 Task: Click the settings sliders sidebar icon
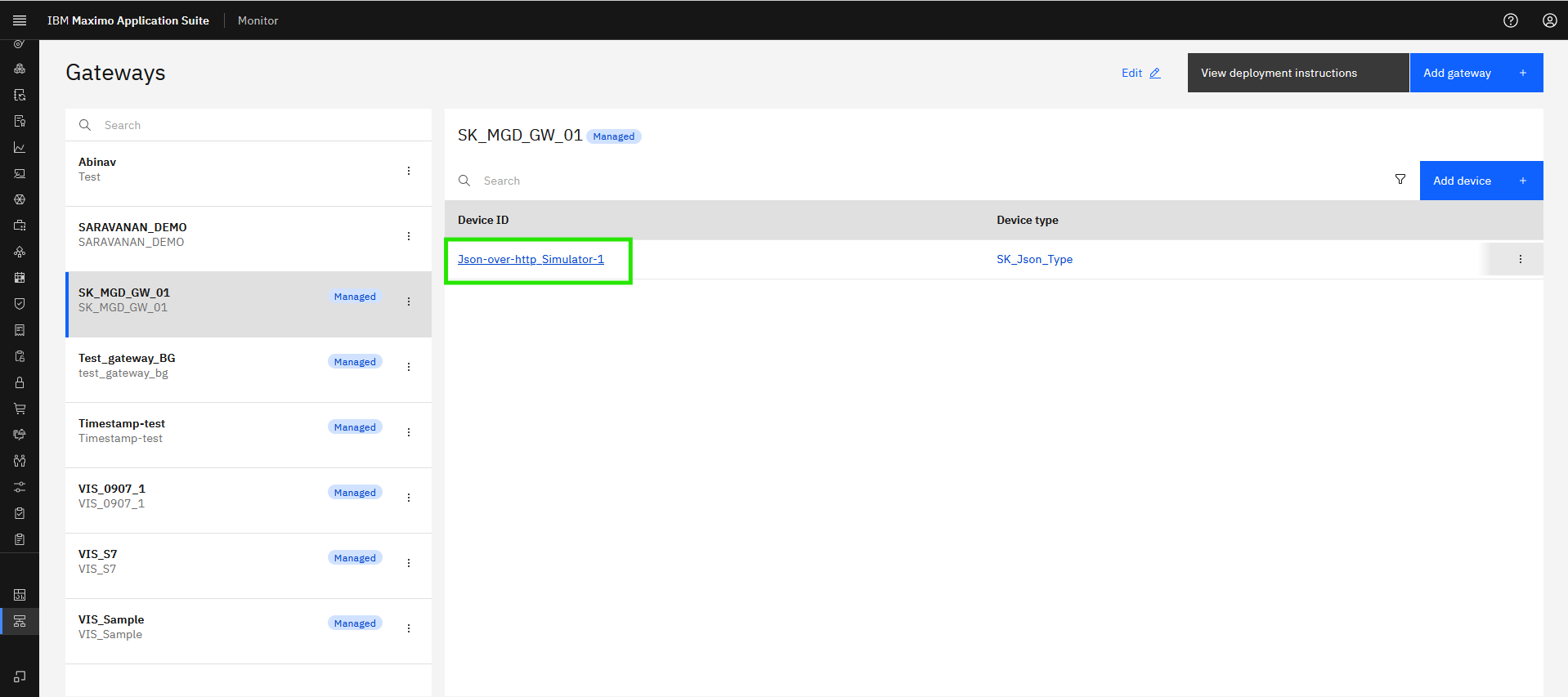tap(20, 487)
